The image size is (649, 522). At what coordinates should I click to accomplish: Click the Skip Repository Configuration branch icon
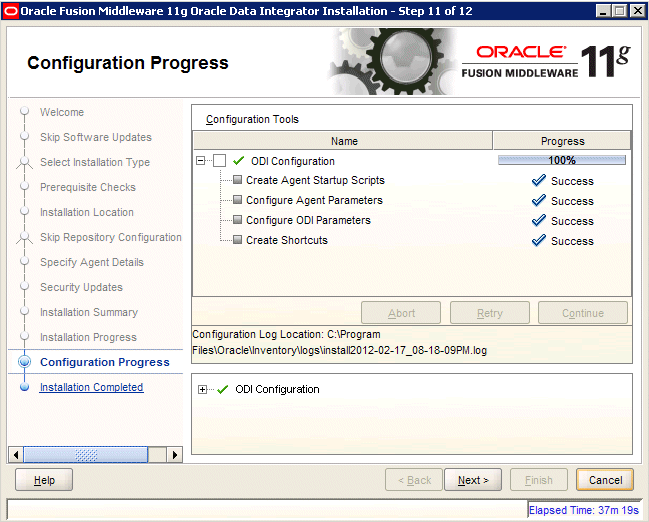[24, 238]
